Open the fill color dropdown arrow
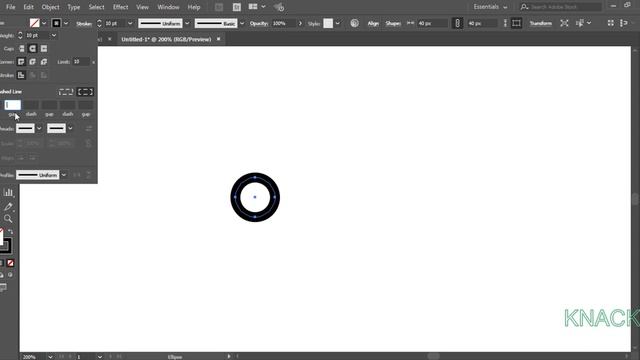 coord(44,23)
